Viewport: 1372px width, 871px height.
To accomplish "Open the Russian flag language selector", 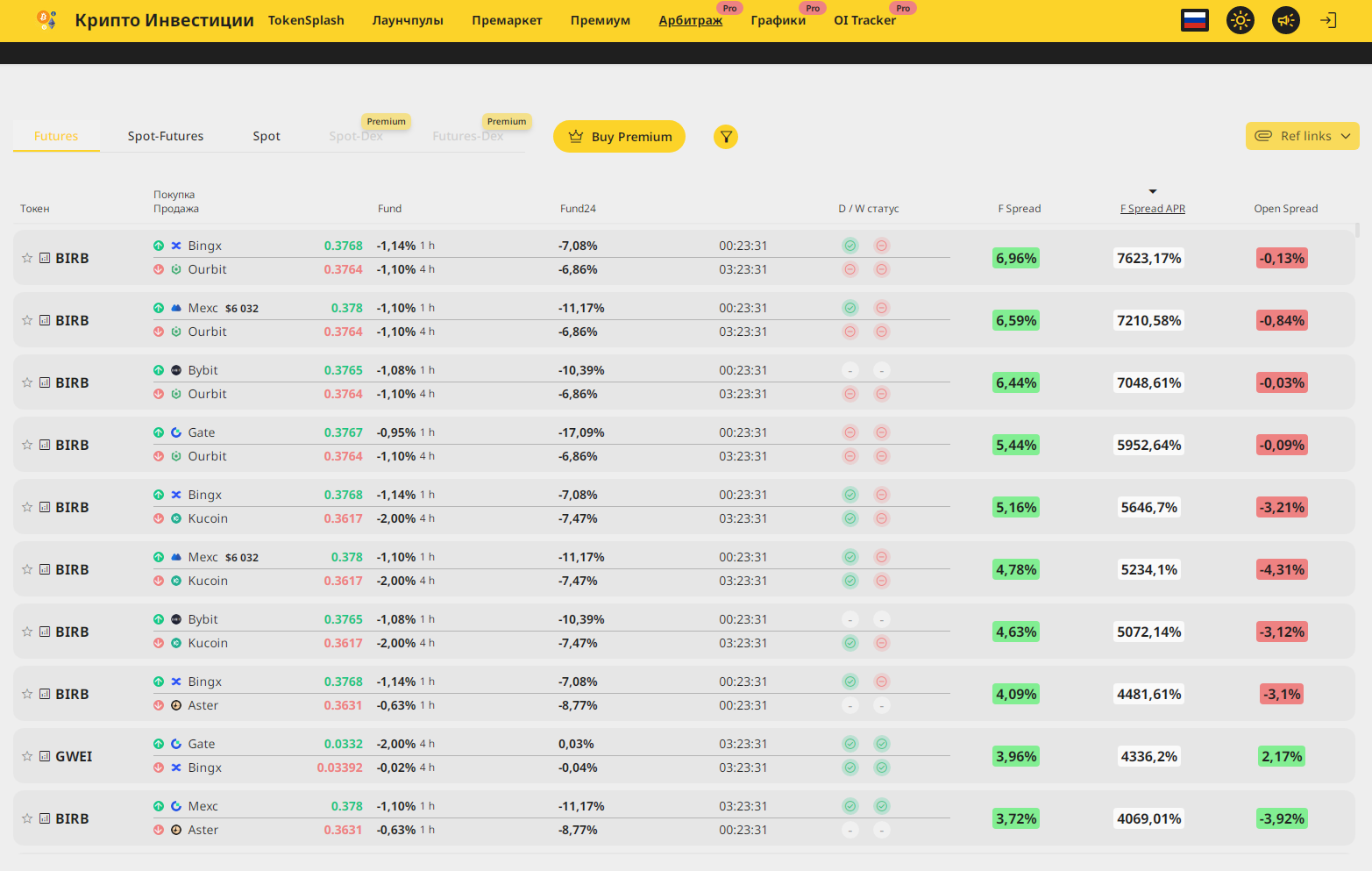I will [x=1194, y=20].
